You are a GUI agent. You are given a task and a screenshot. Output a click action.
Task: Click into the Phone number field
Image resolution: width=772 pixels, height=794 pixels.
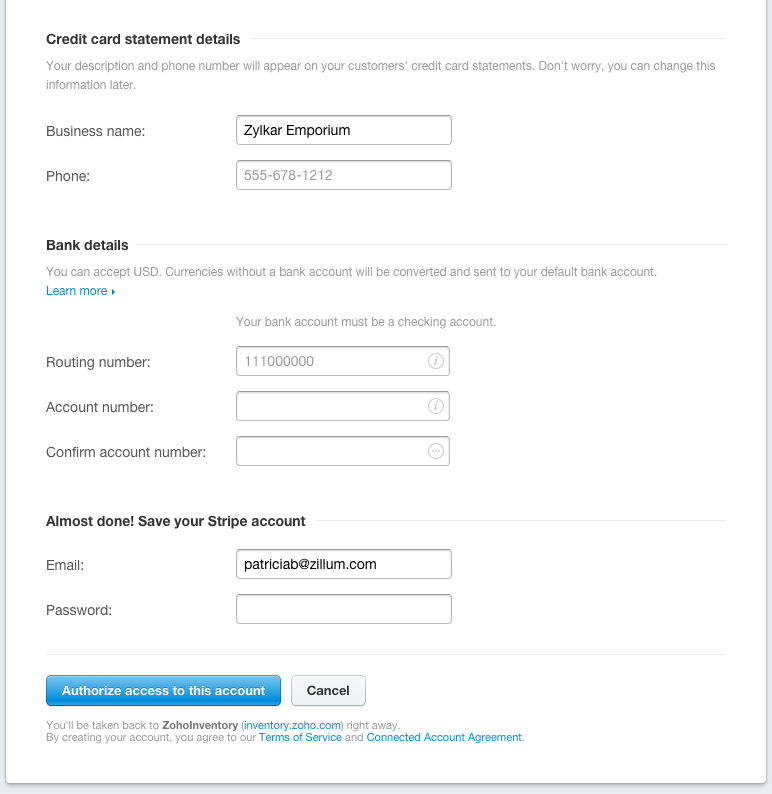(343, 175)
